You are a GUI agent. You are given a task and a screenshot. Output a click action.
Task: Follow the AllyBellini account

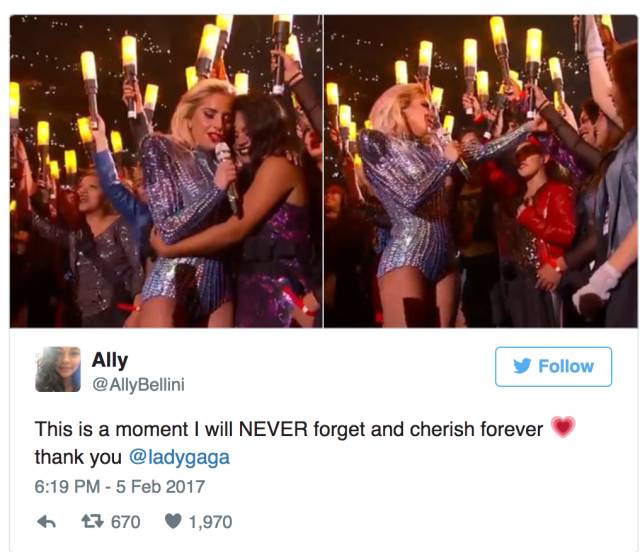[x=553, y=367]
